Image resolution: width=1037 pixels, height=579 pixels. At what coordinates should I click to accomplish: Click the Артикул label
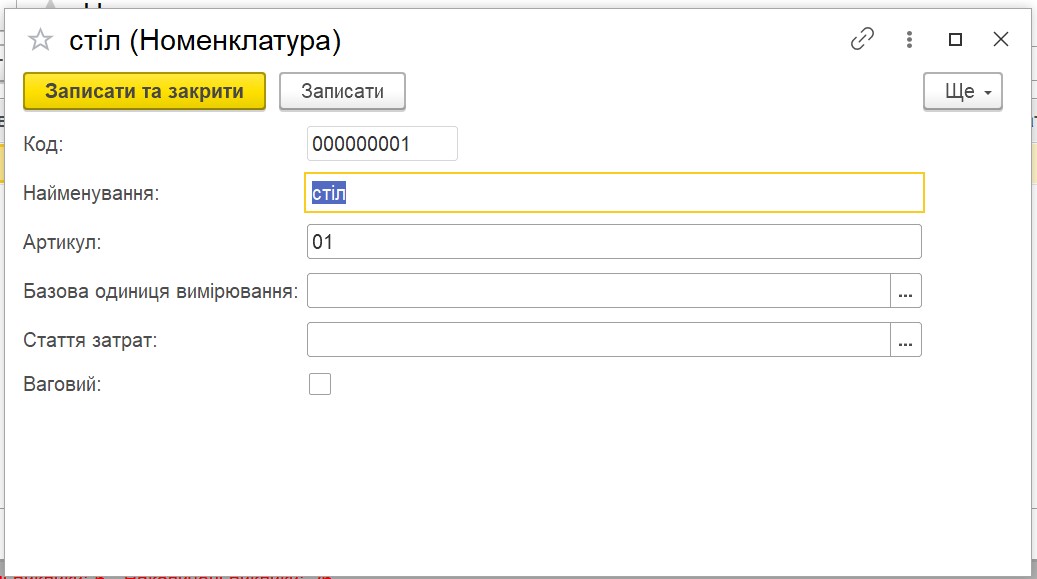coord(62,242)
